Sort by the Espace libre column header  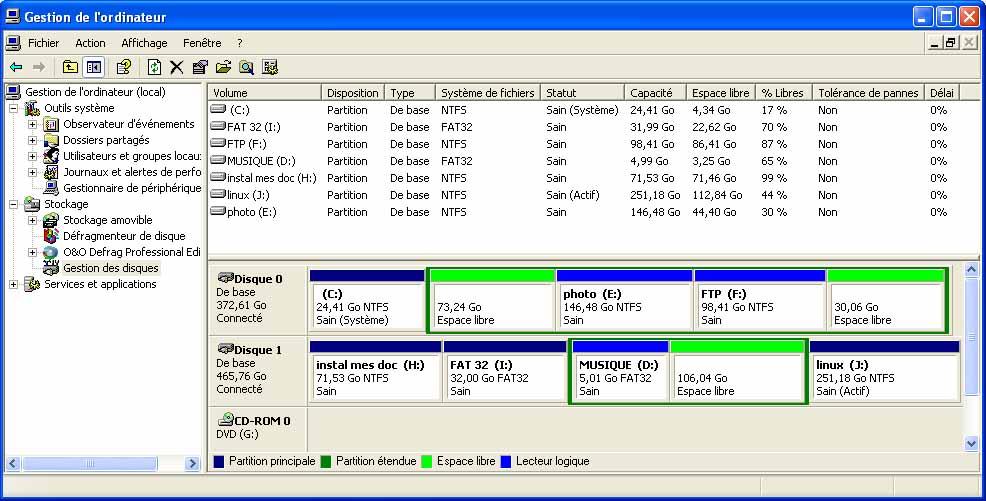[721, 92]
